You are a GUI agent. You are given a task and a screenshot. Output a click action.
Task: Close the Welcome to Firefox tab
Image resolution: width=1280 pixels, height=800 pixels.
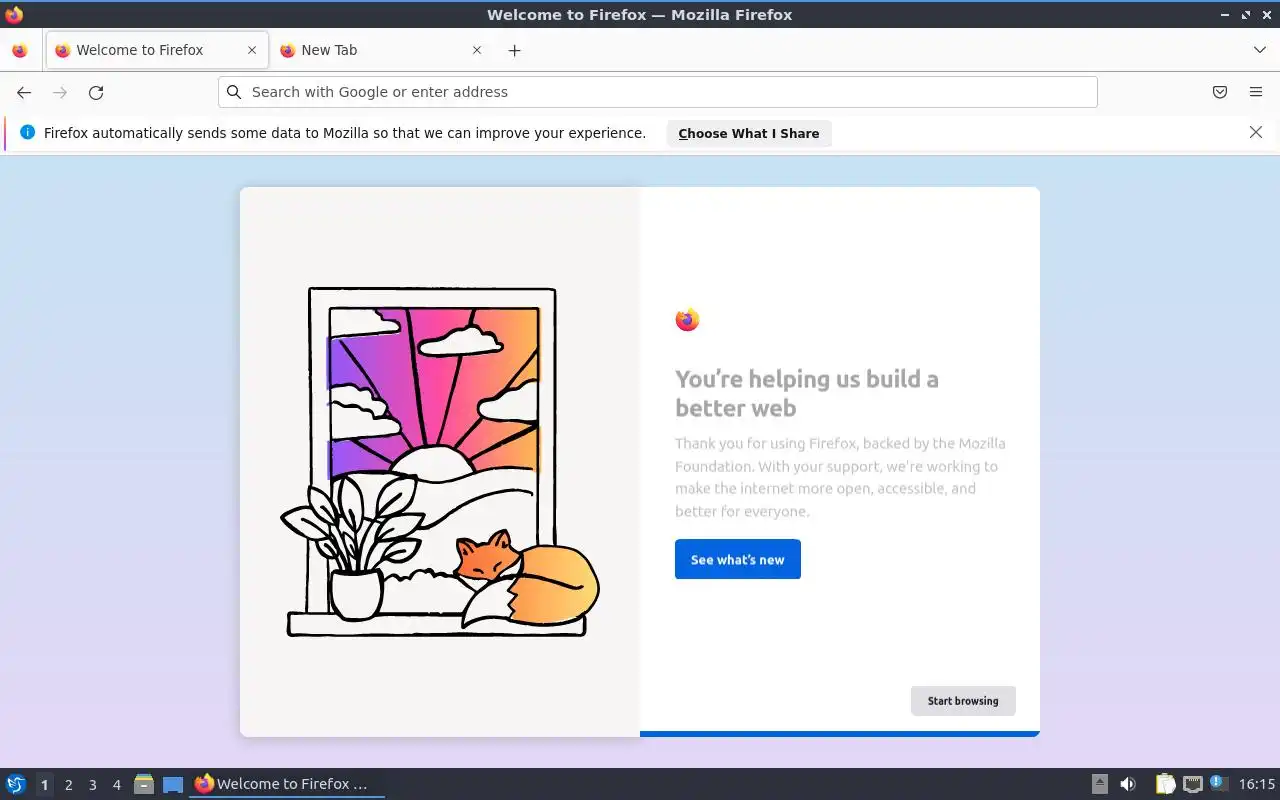(x=252, y=50)
